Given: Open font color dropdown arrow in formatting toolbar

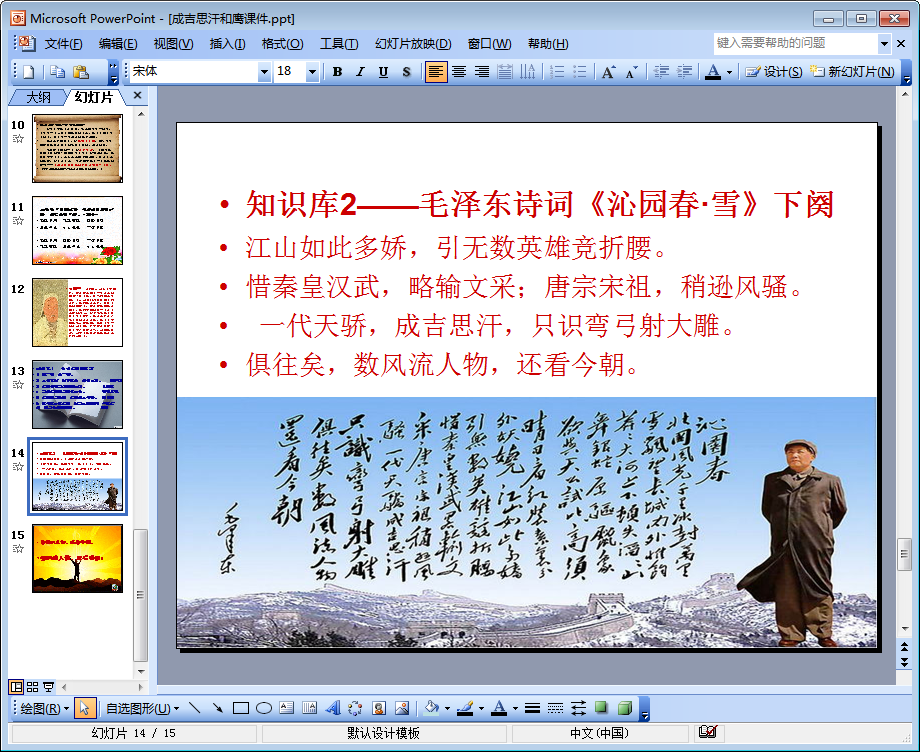Looking at the screenshot, I should pos(729,72).
